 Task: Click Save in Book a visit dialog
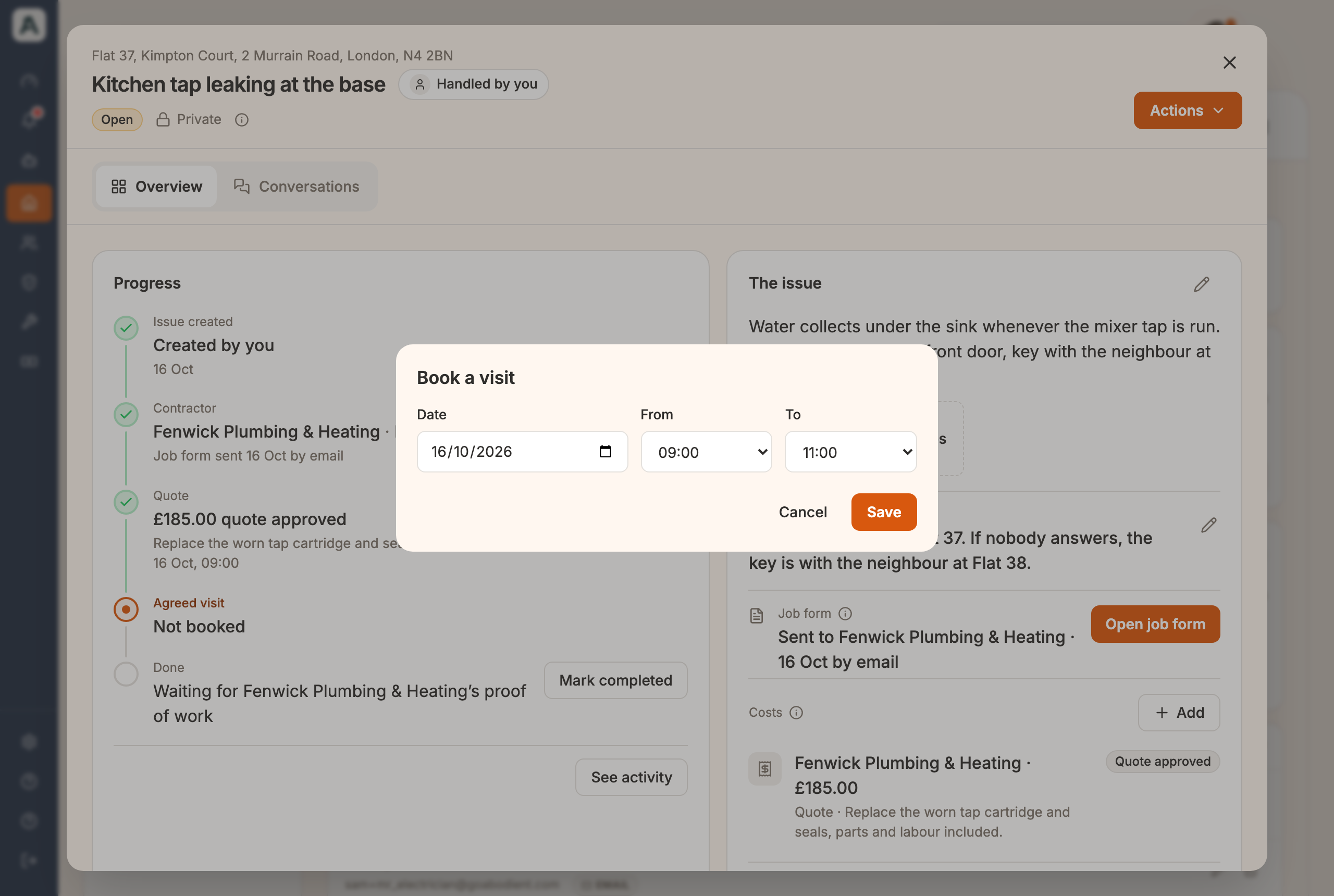[x=884, y=512]
